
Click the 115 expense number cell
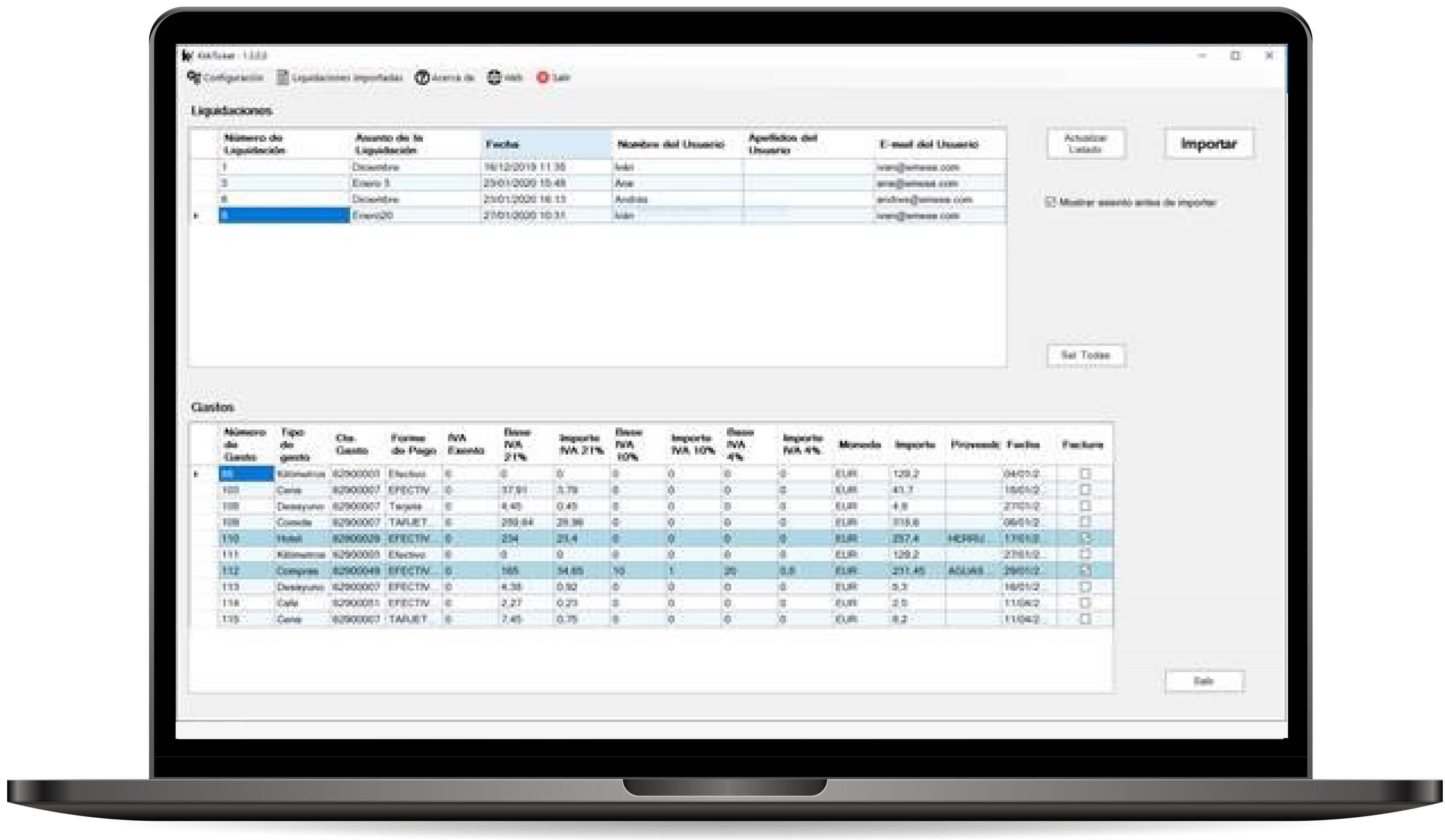click(x=247, y=619)
